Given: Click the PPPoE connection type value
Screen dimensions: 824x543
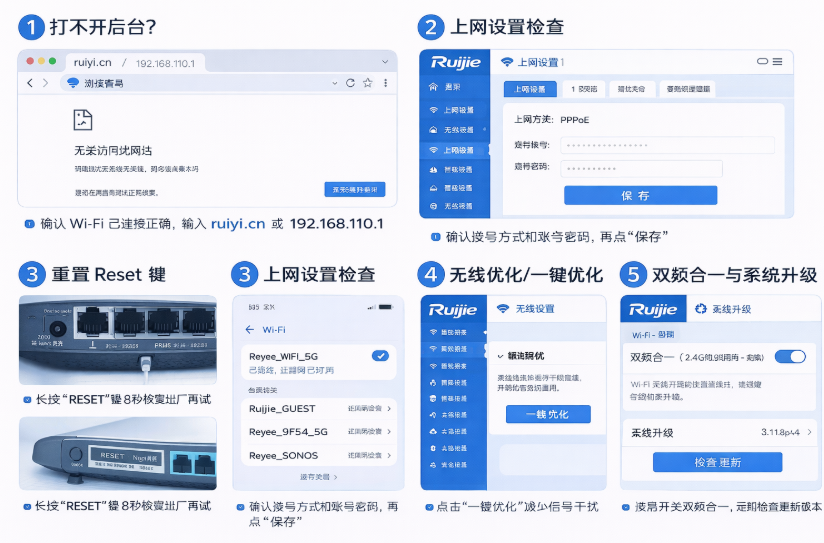Looking at the screenshot, I should (x=574, y=120).
